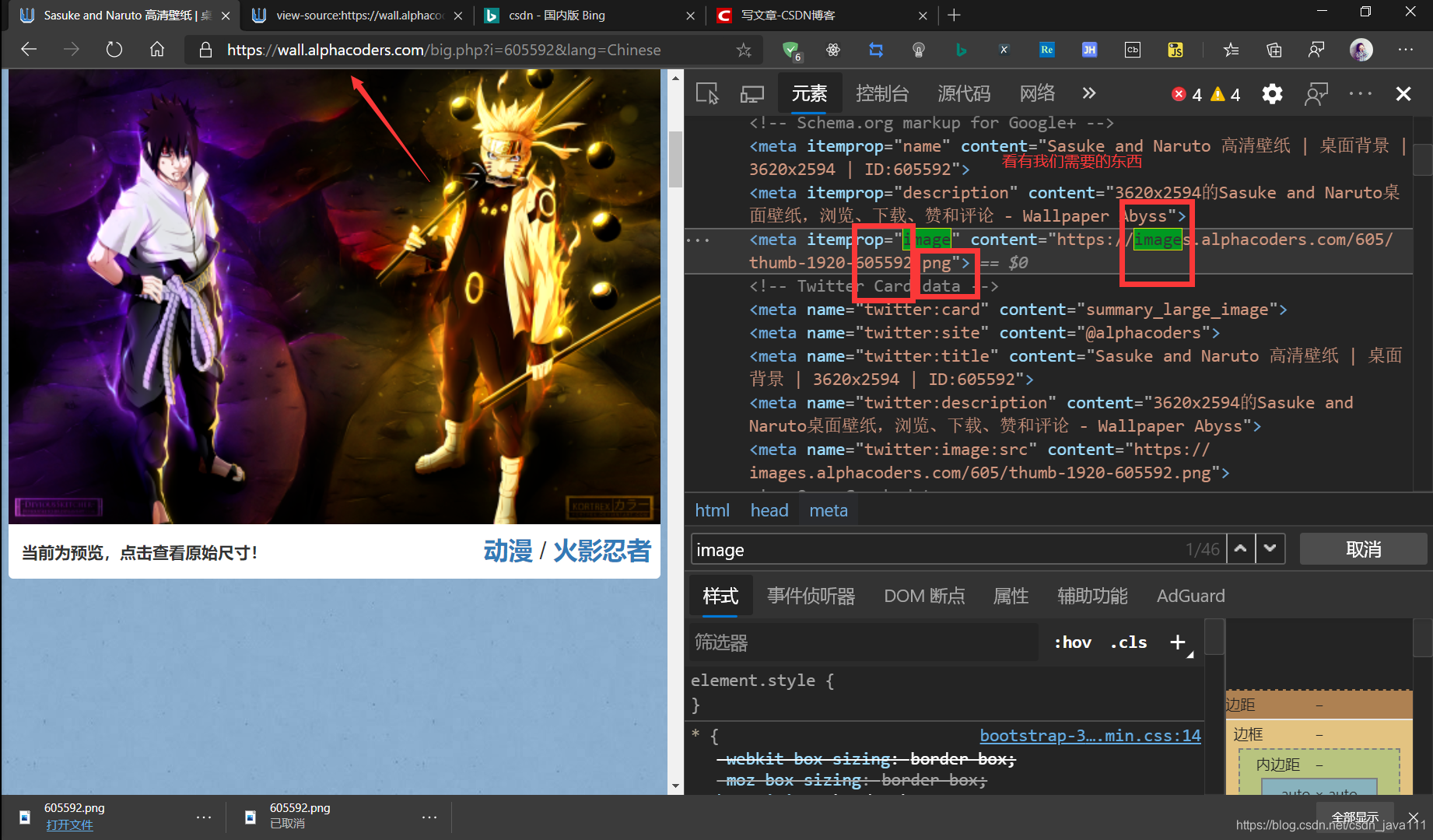Cancel the search with 取消
The image size is (1433, 840).
(x=1363, y=549)
